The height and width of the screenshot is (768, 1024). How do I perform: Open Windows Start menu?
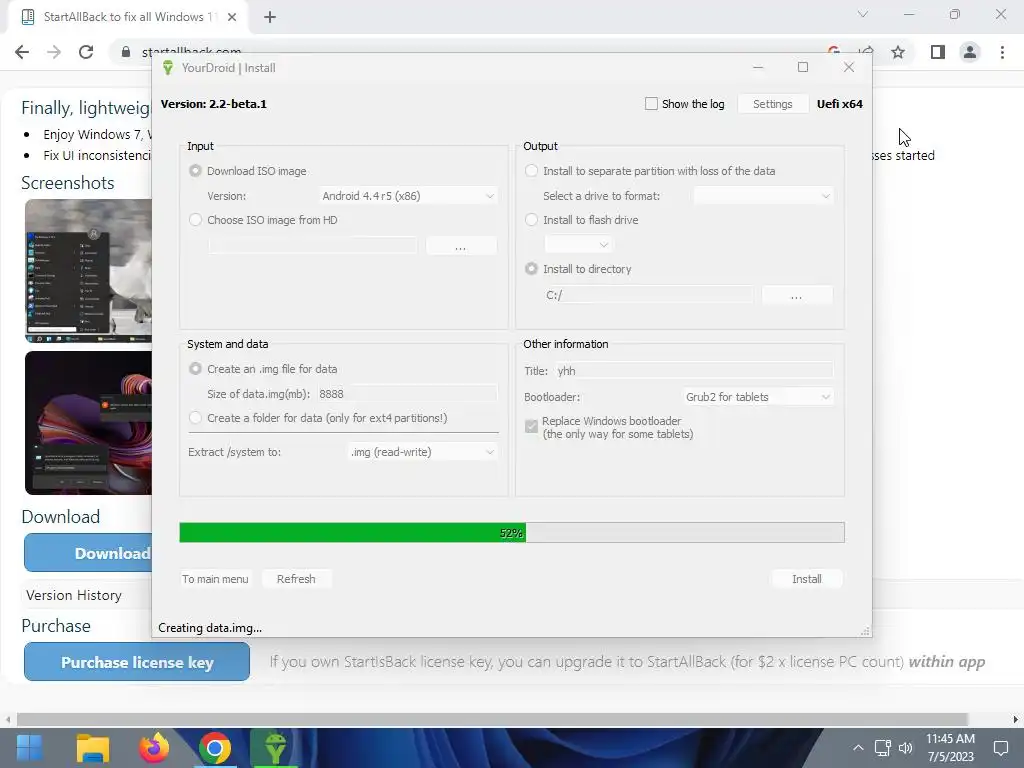(x=29, y=748)
